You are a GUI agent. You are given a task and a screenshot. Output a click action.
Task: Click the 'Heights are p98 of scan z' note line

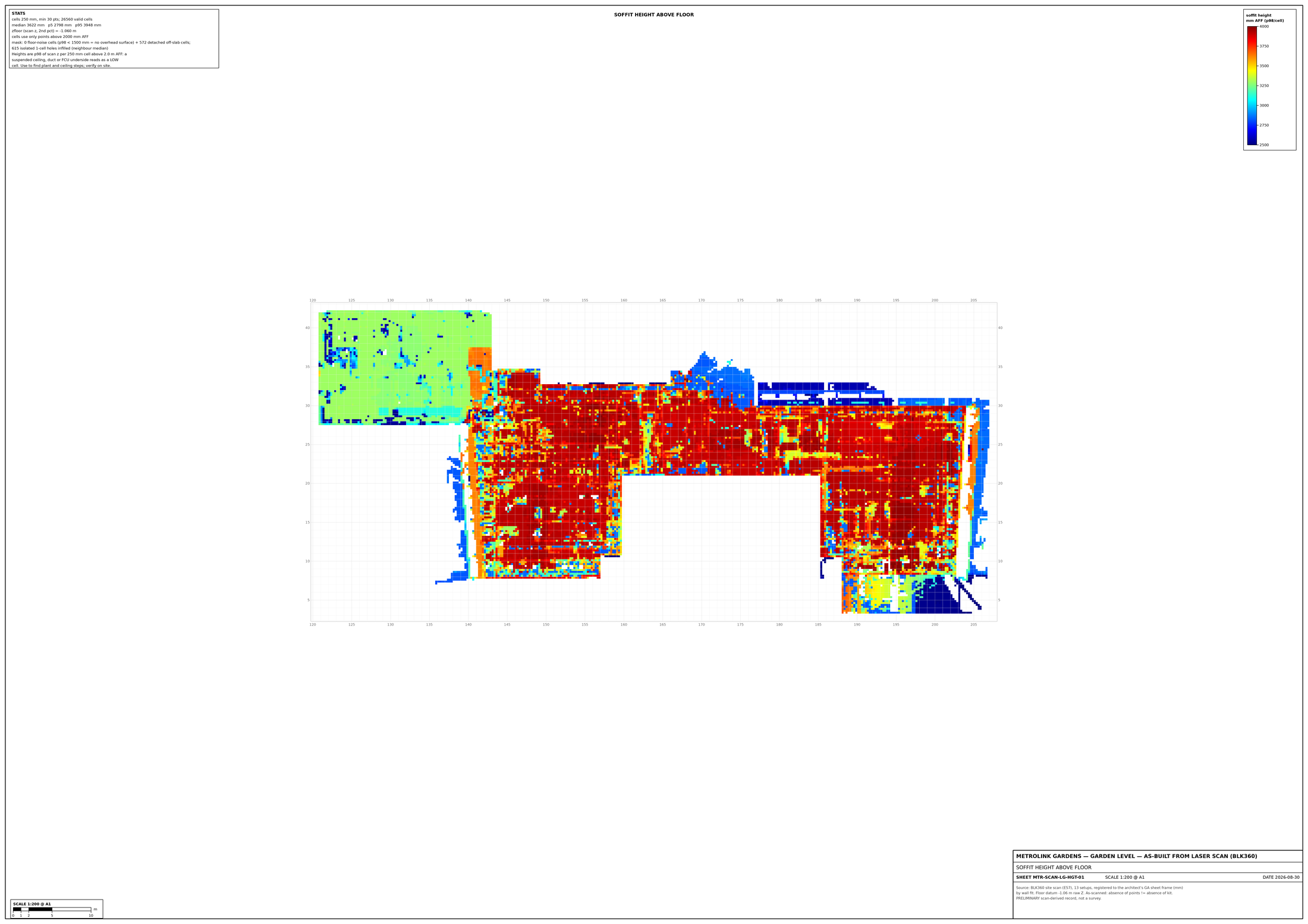(69, 54)
